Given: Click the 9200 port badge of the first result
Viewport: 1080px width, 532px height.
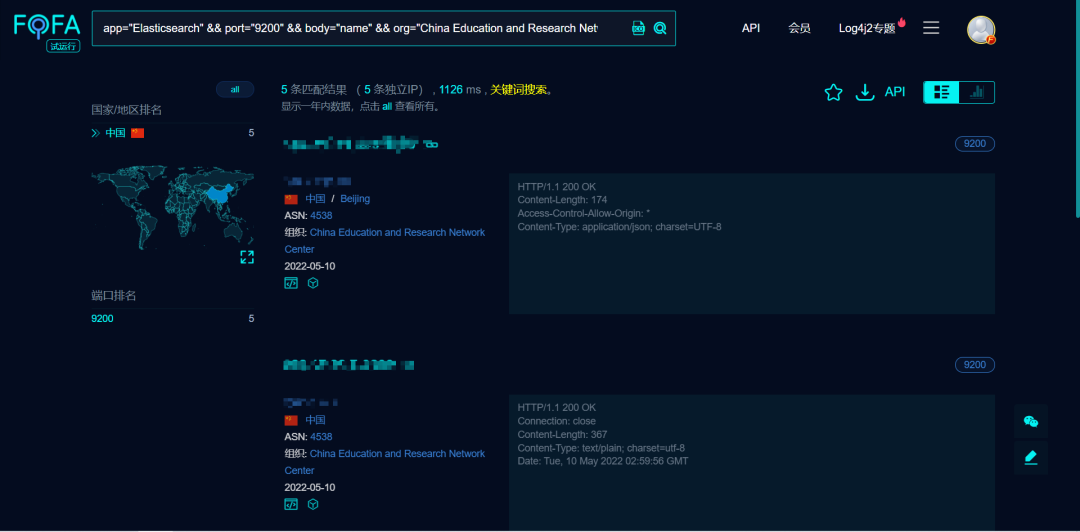Looking at the screenshot, I should coord(975,144).
